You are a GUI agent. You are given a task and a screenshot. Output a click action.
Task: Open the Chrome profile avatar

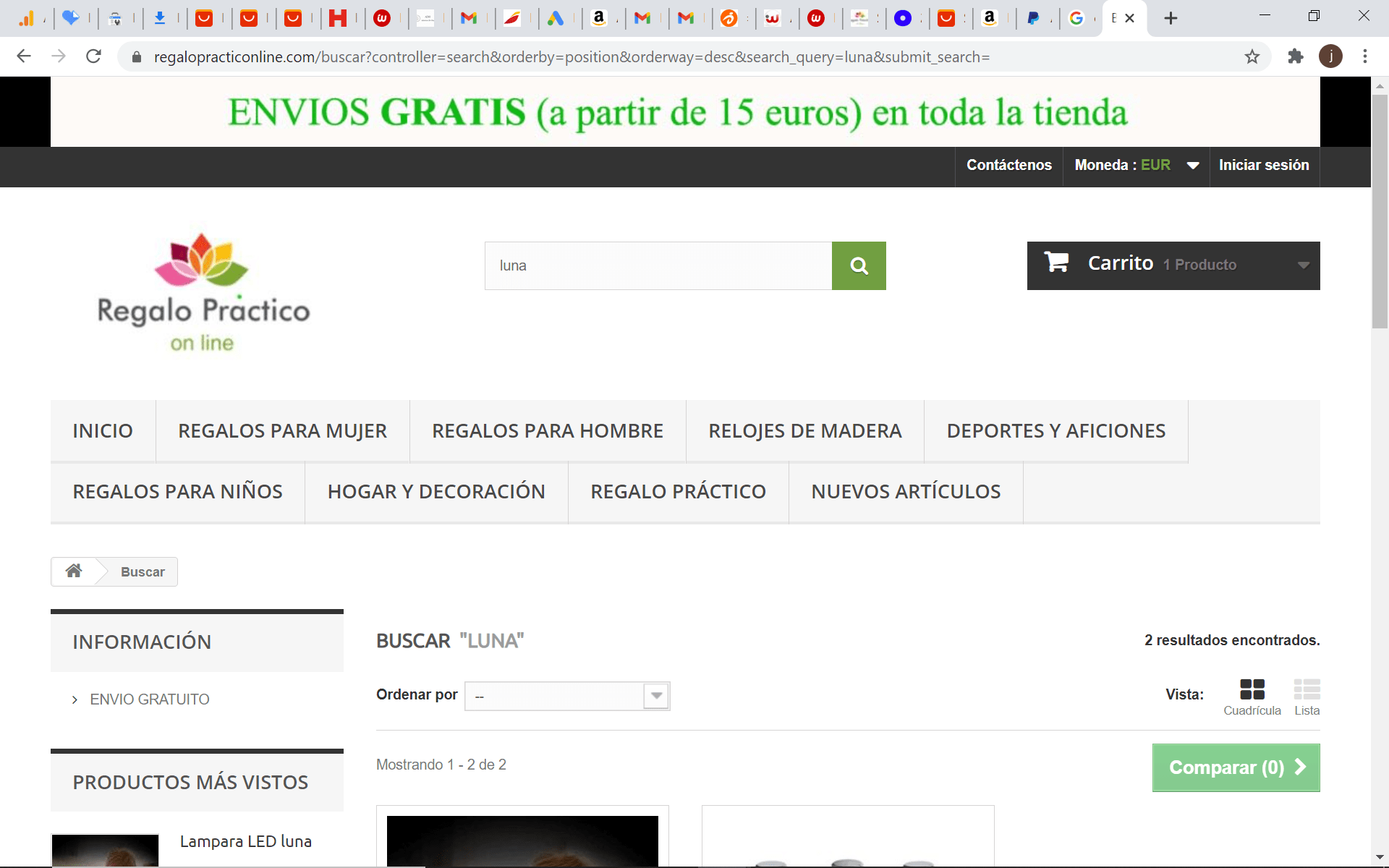tap(1330, 56)
